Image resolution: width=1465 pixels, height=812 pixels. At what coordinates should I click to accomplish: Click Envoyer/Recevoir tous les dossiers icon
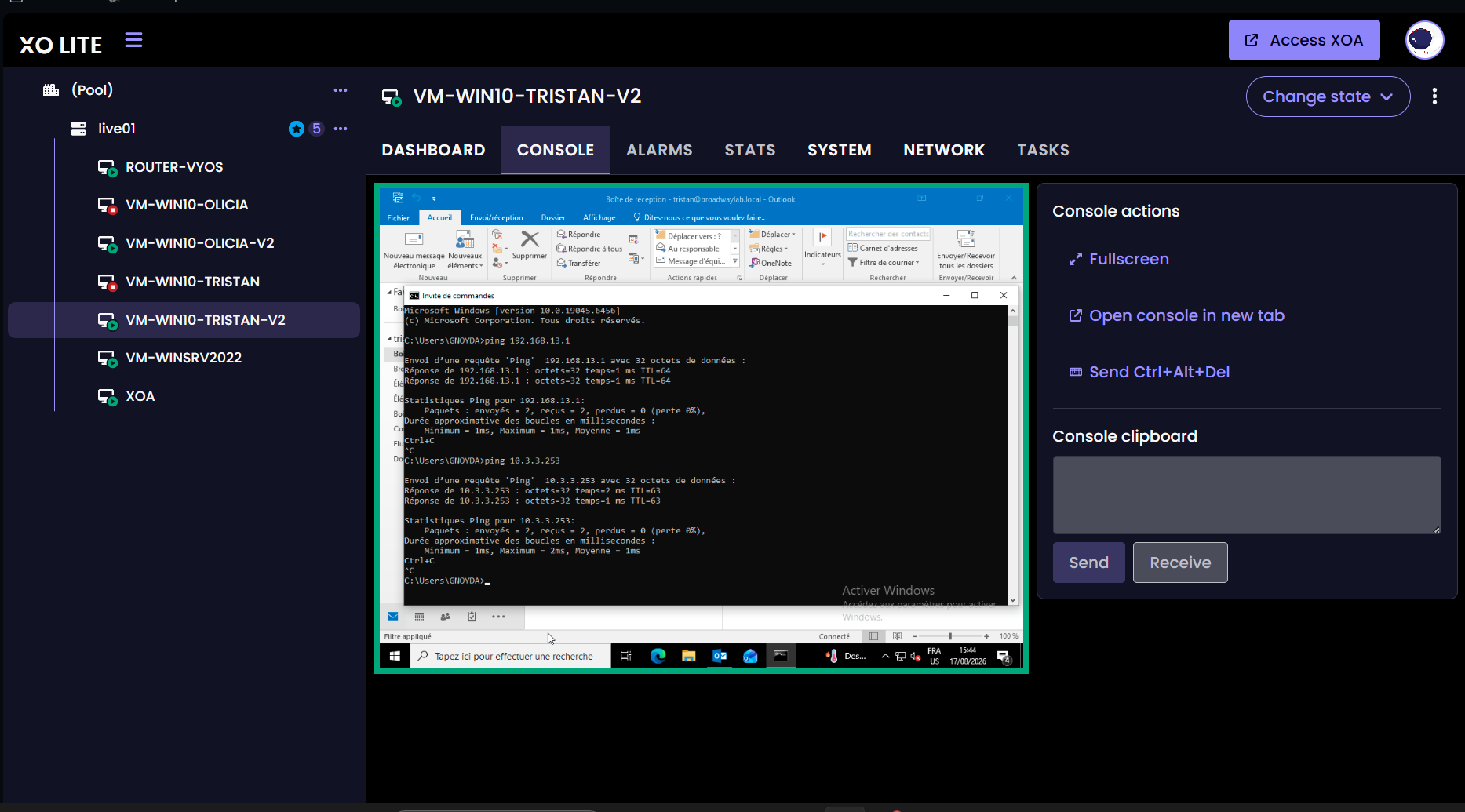pyautogui.click(x=966, y=250)
